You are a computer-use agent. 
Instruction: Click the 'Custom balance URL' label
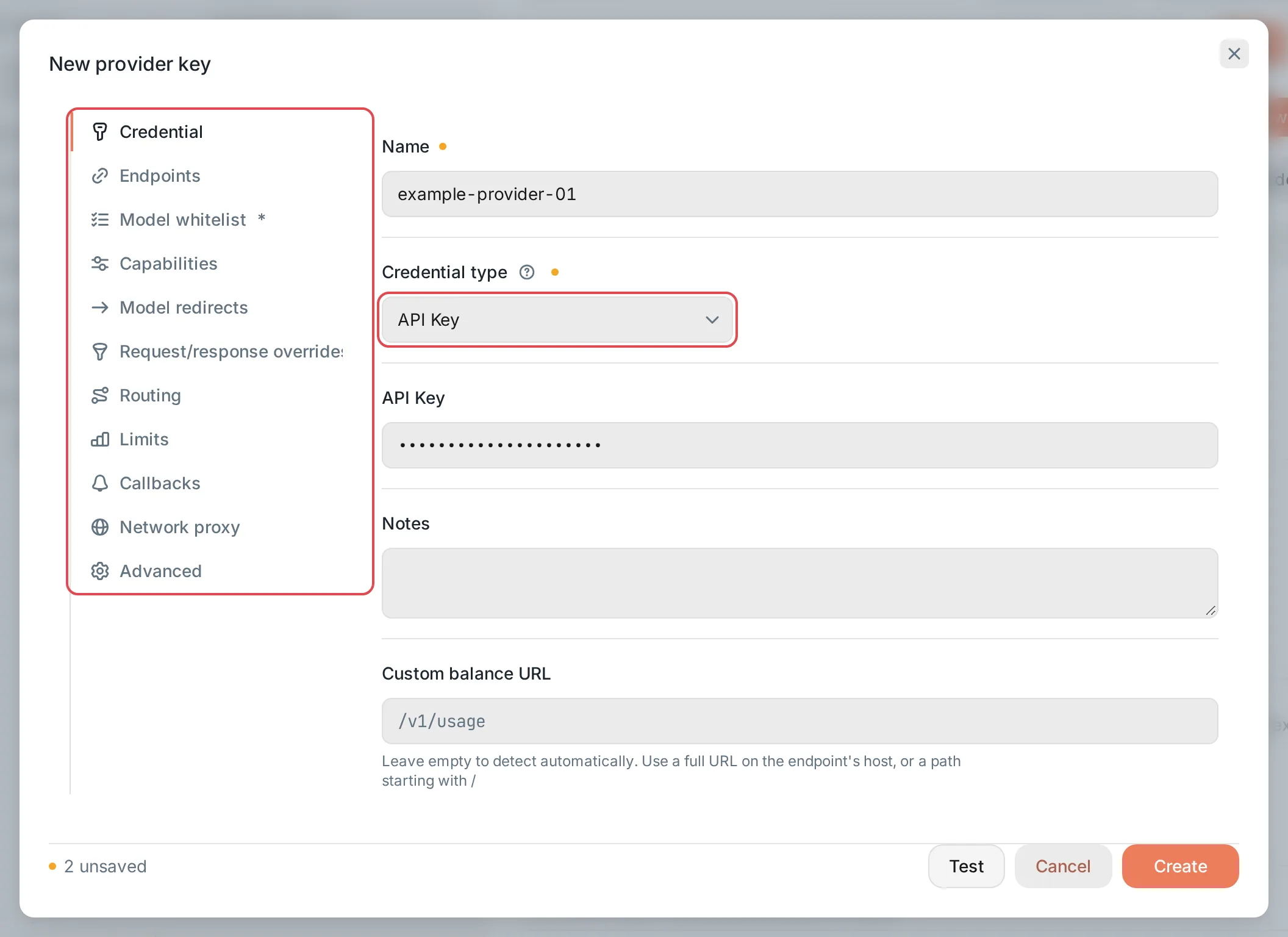[467, 673]
